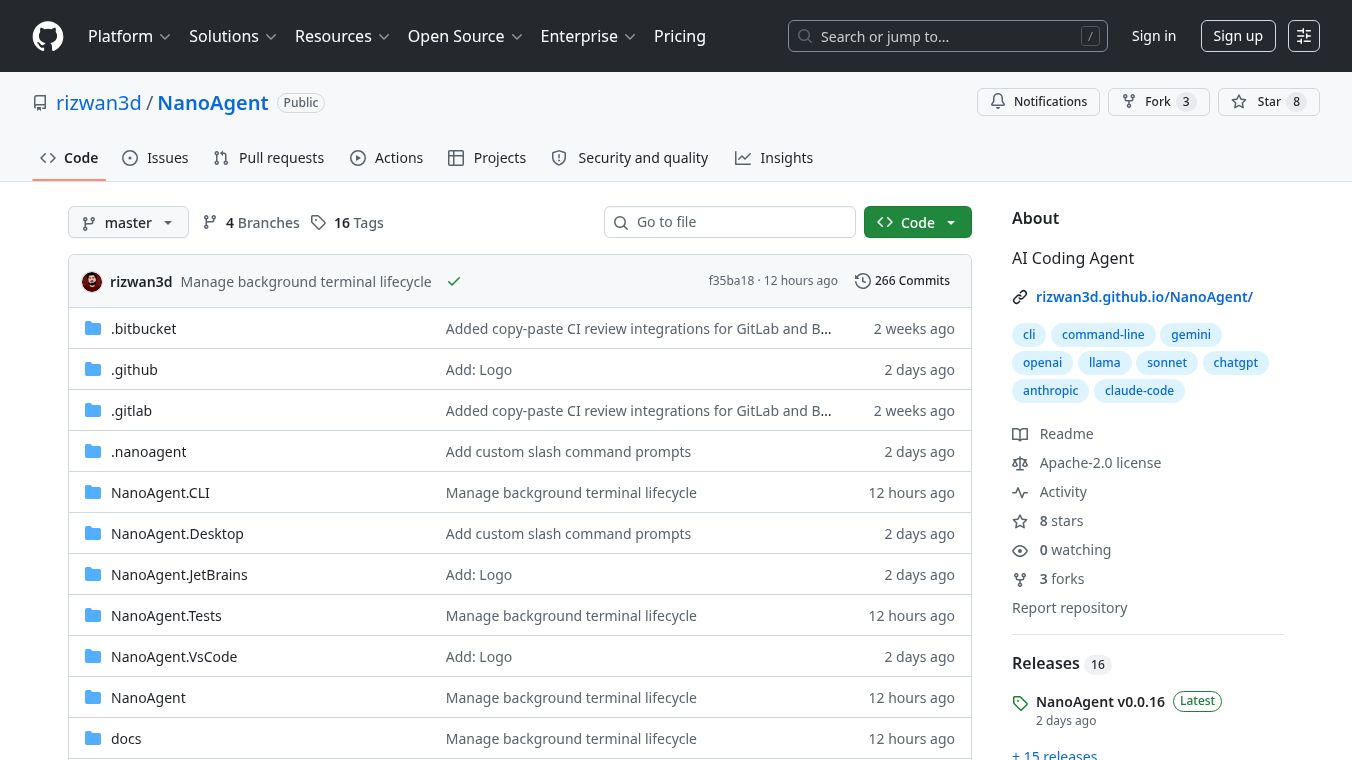Click the NanoAgent.Tests folder icon
The height and width of the screenshot is (760, 1352).
coord(93,615)
